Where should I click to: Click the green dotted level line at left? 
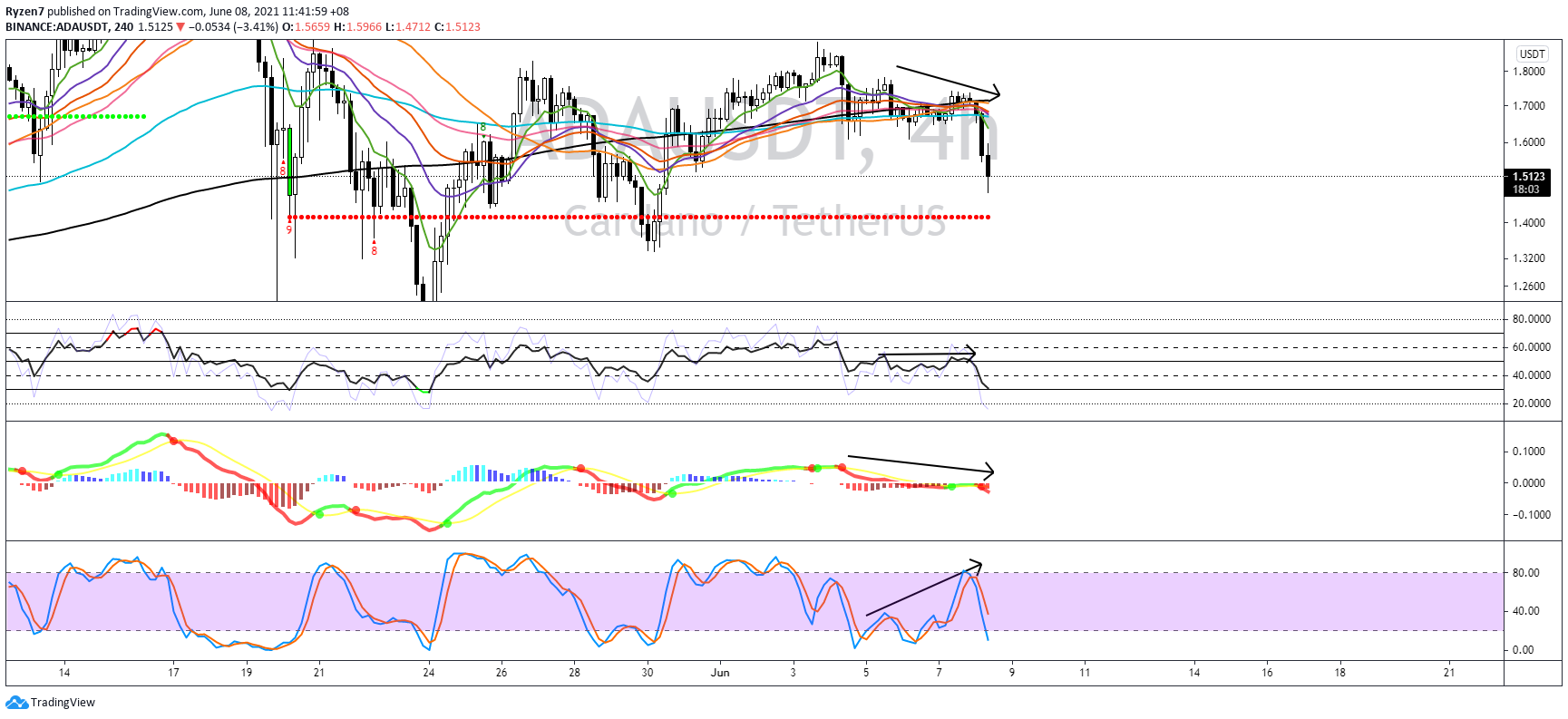pos(76,117)
